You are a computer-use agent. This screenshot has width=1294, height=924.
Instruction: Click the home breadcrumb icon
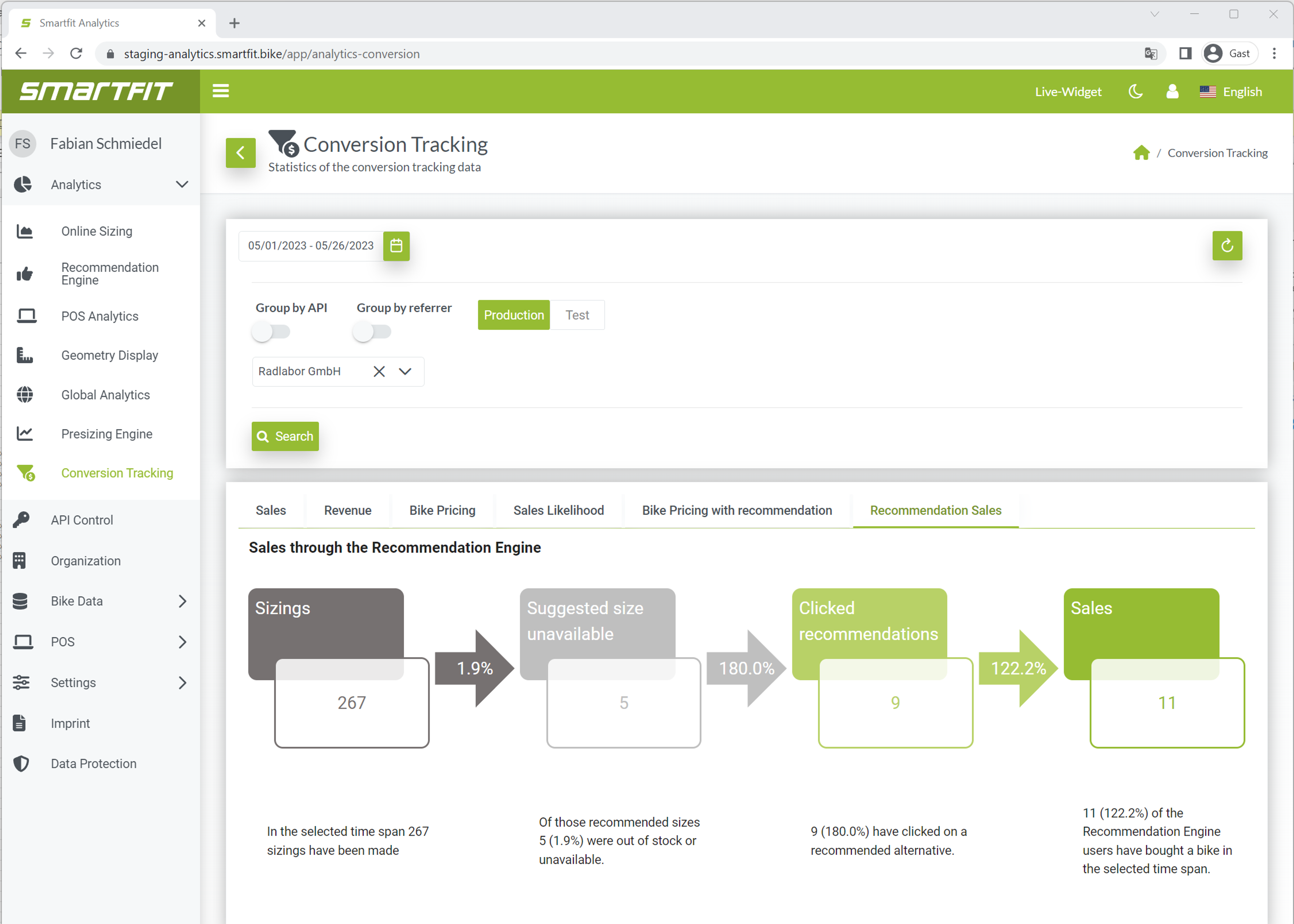point(1141,153)
